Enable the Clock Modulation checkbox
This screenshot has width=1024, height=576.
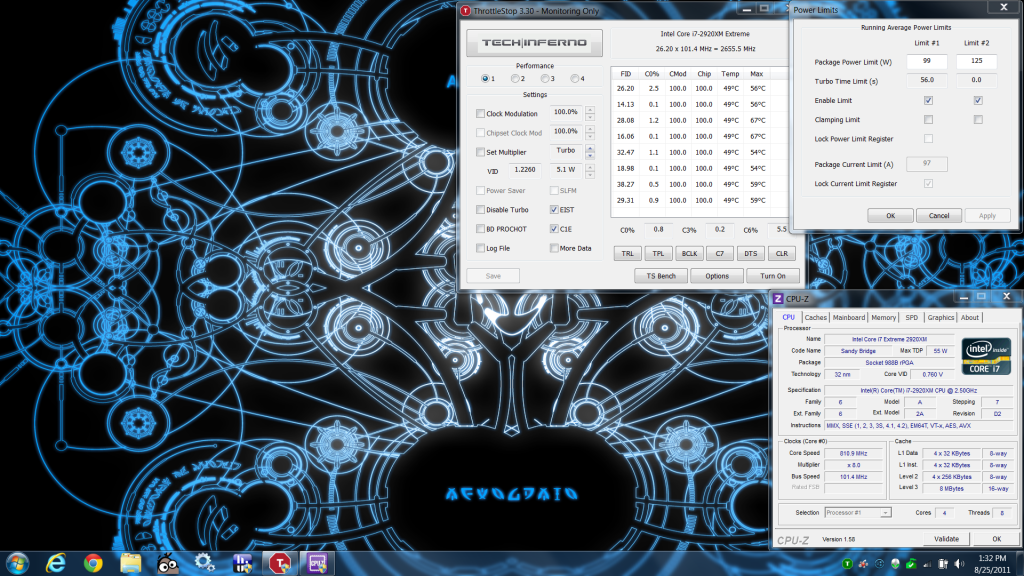[481, 114]
